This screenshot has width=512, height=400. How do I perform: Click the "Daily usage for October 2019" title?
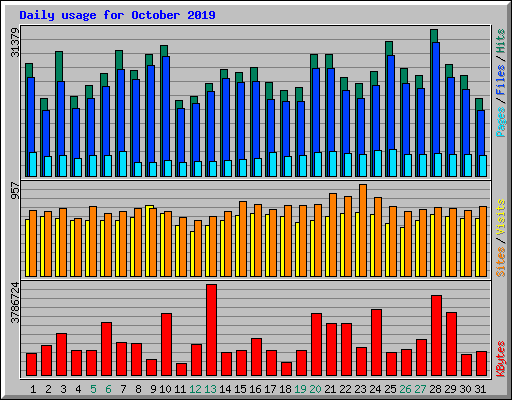point(117,15)
